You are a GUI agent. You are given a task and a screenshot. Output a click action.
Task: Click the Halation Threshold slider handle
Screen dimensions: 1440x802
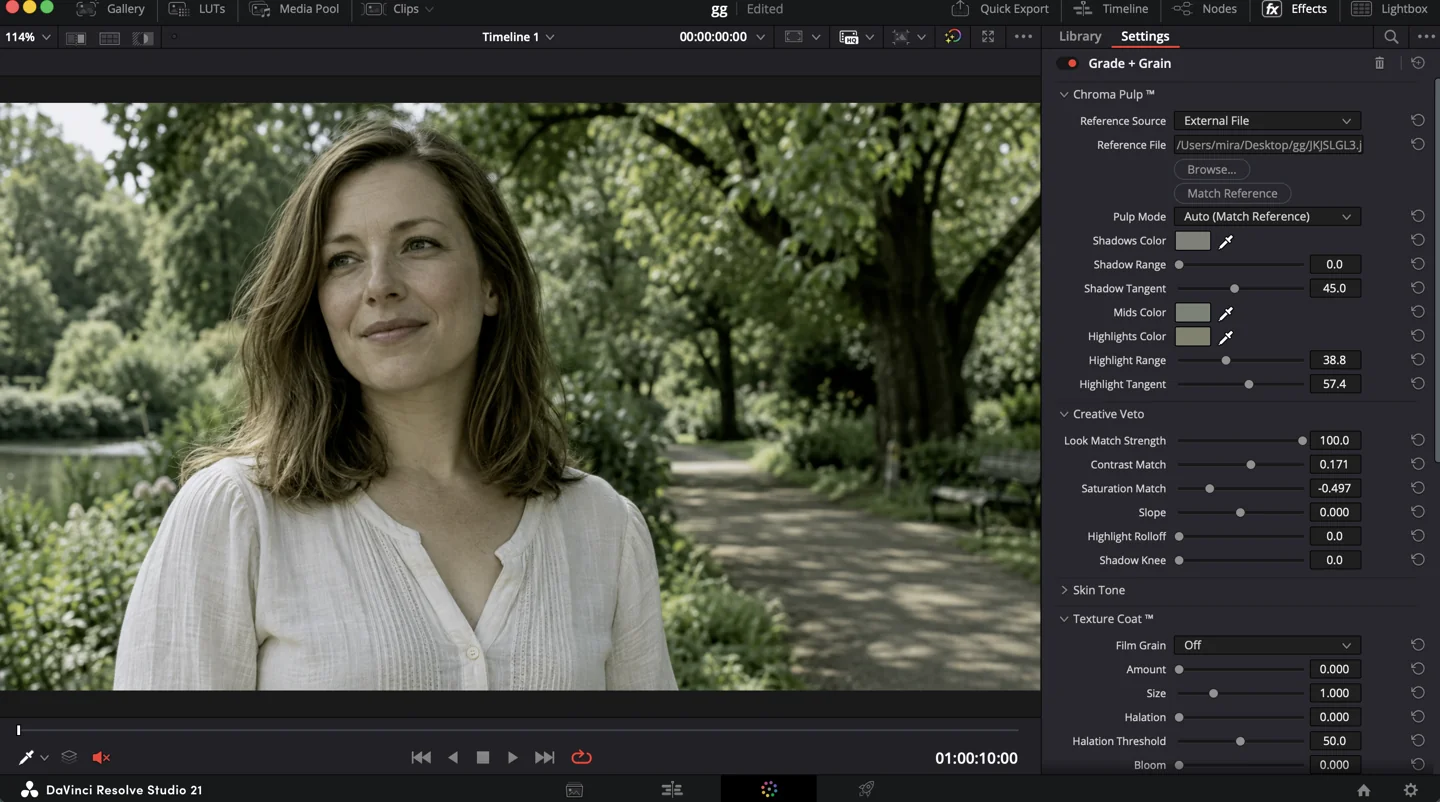1240,741
